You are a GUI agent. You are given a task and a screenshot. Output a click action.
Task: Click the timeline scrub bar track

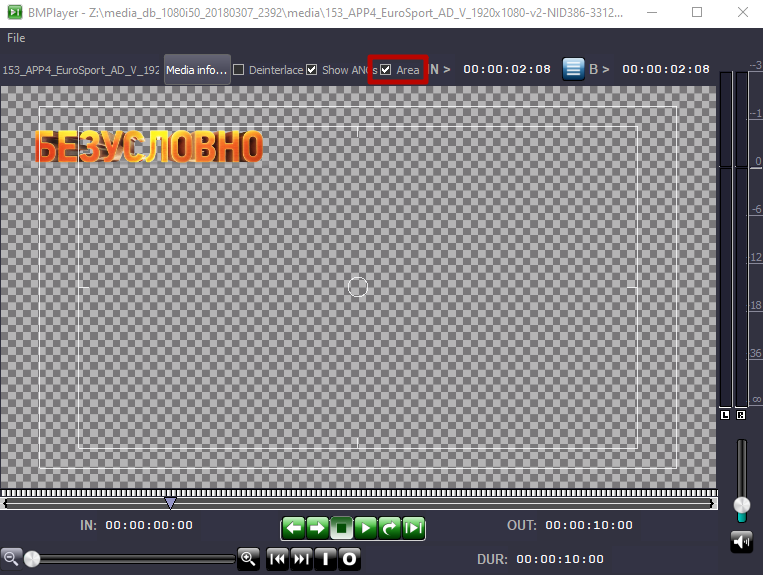click(x=358, y=504)
